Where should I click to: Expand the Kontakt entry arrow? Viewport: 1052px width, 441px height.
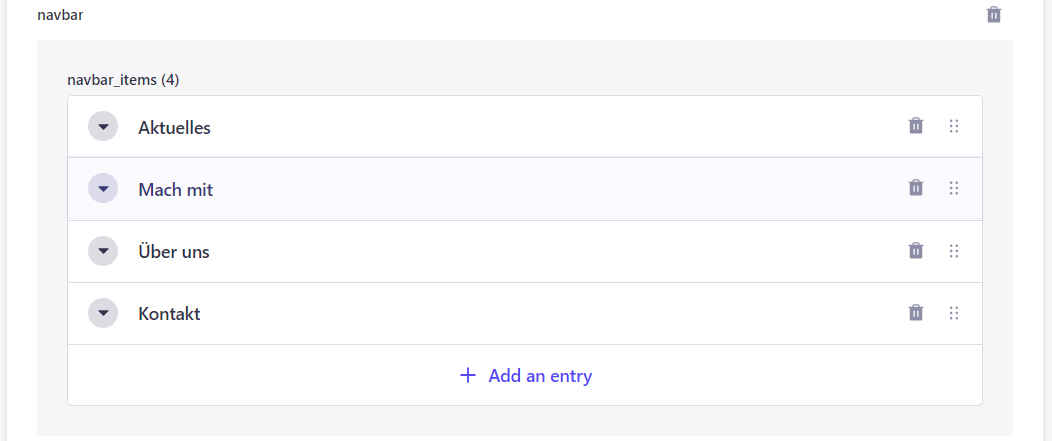click(103, 313)
